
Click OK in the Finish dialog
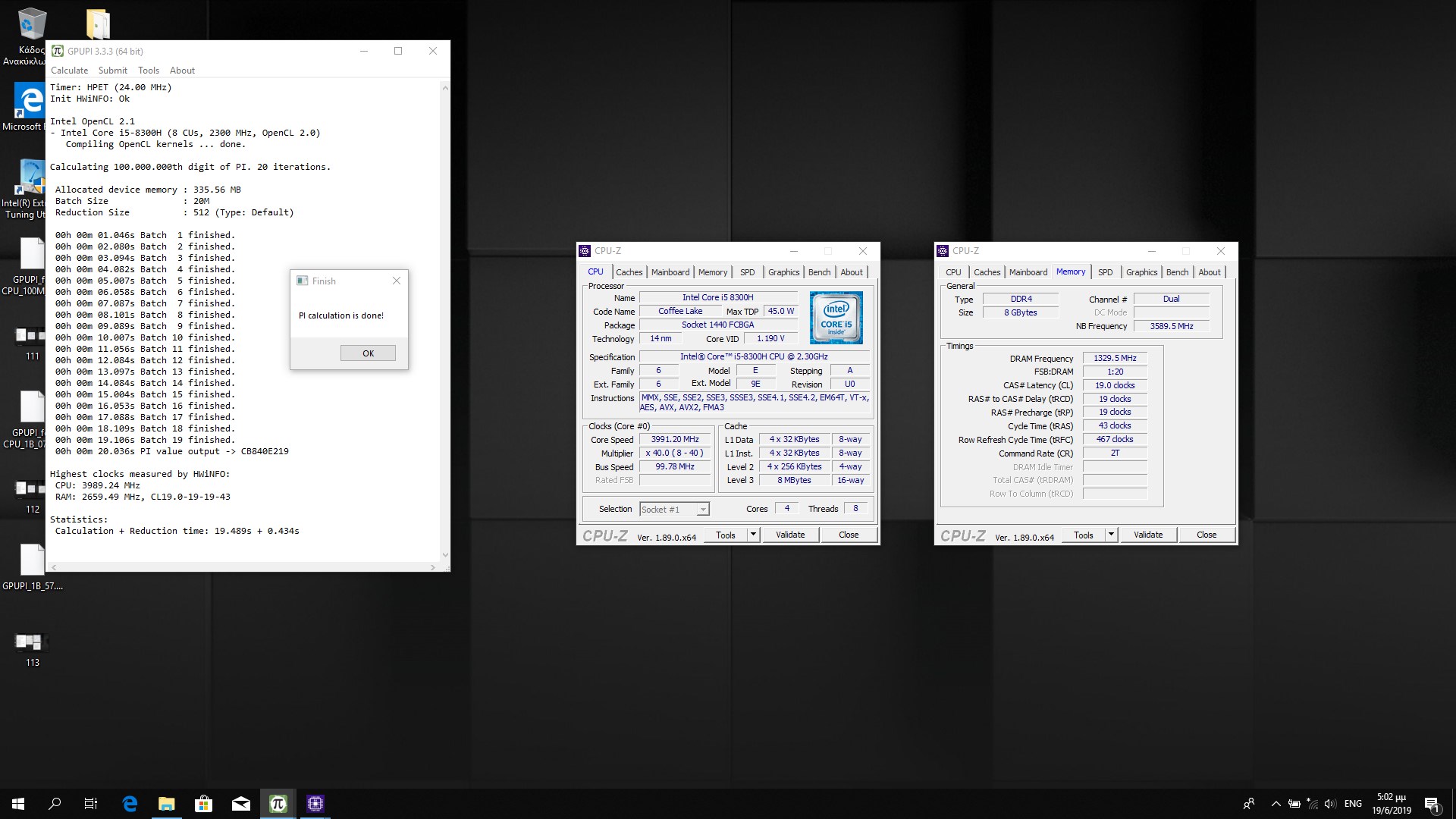coord(368,353)
